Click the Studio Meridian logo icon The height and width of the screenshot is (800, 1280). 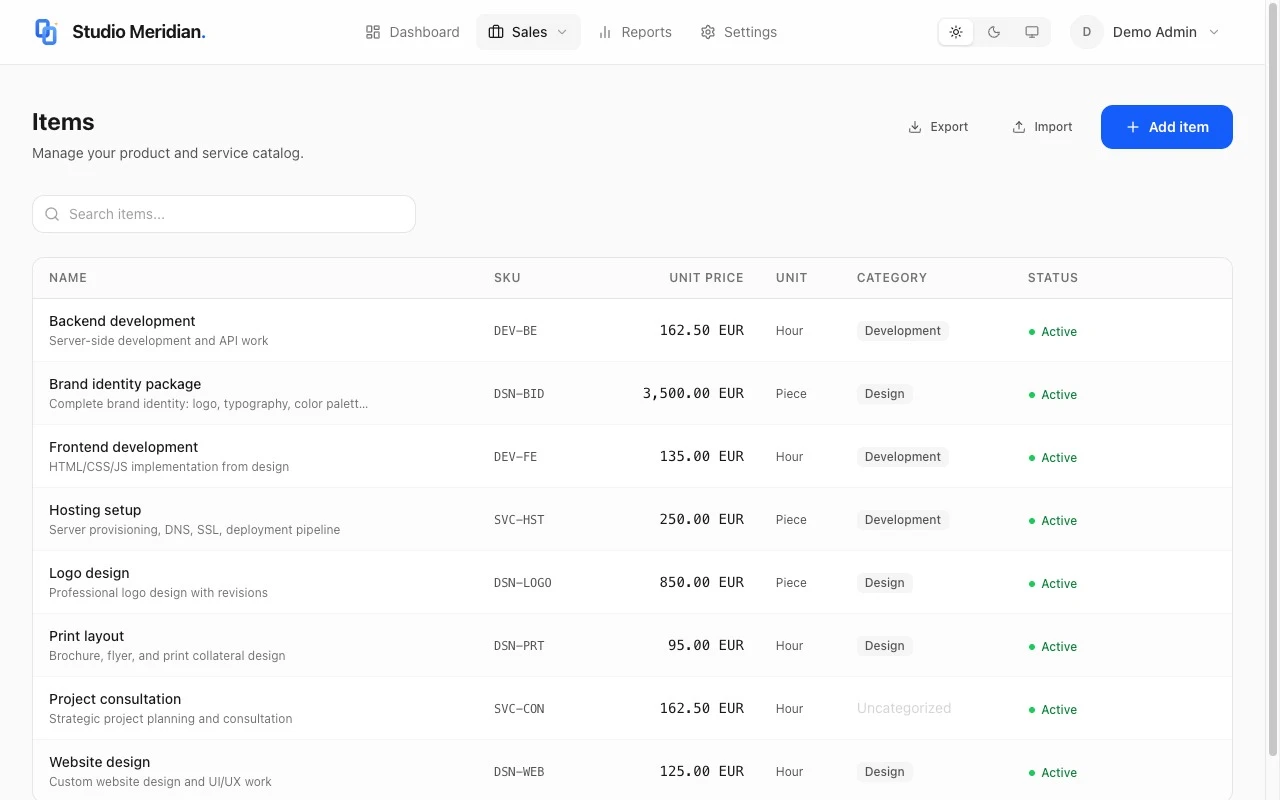click(46, 32)
